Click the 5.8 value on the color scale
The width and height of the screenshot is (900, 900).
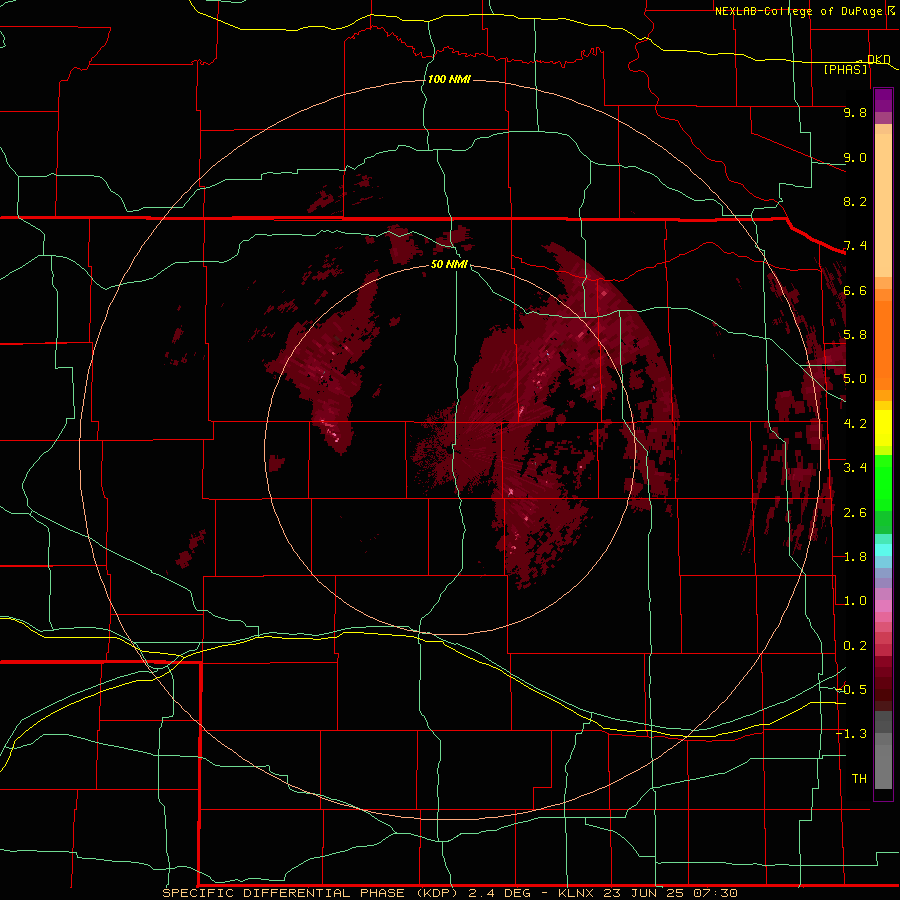[x=855, y=335]
